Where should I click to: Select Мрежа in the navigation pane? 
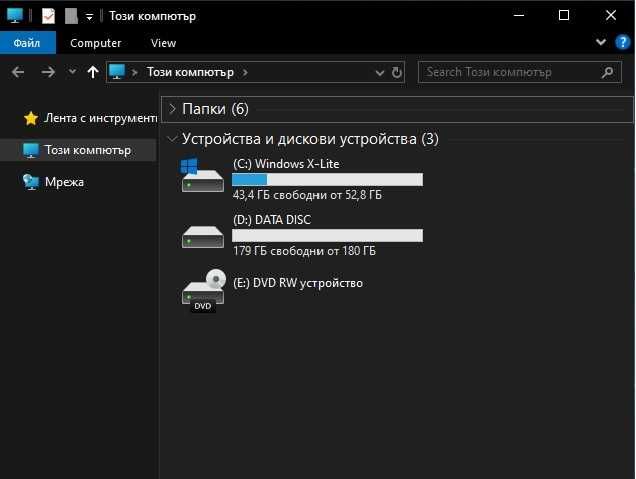coord(64,182)
